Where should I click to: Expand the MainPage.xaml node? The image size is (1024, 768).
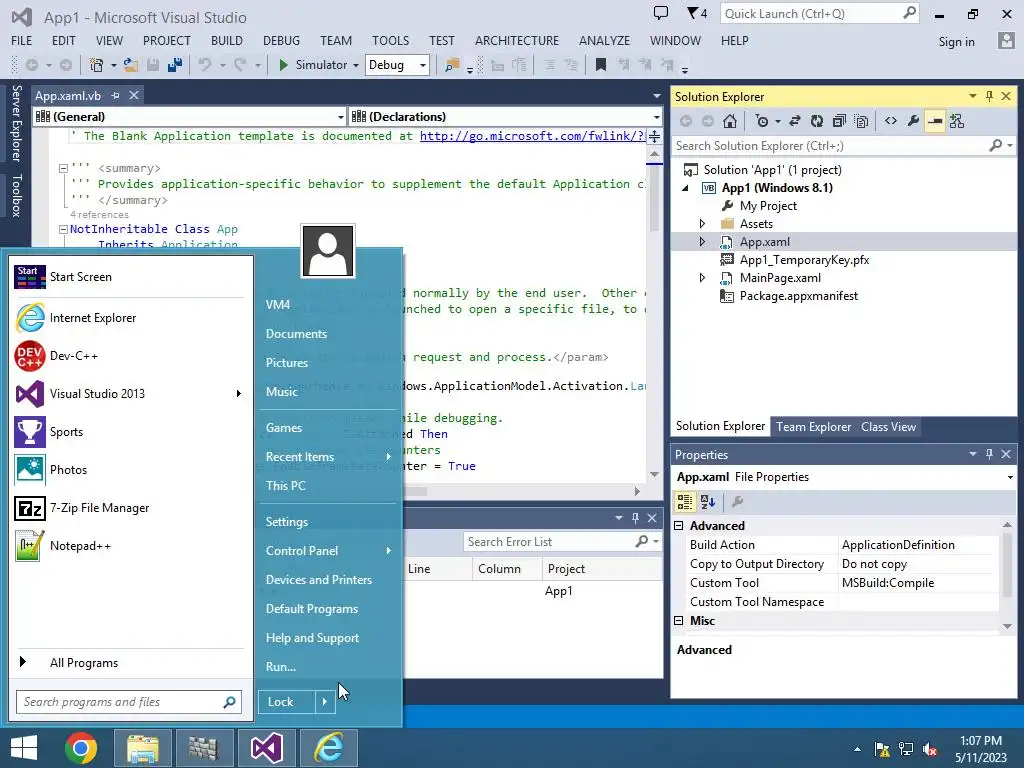click(x=702, y=278)
